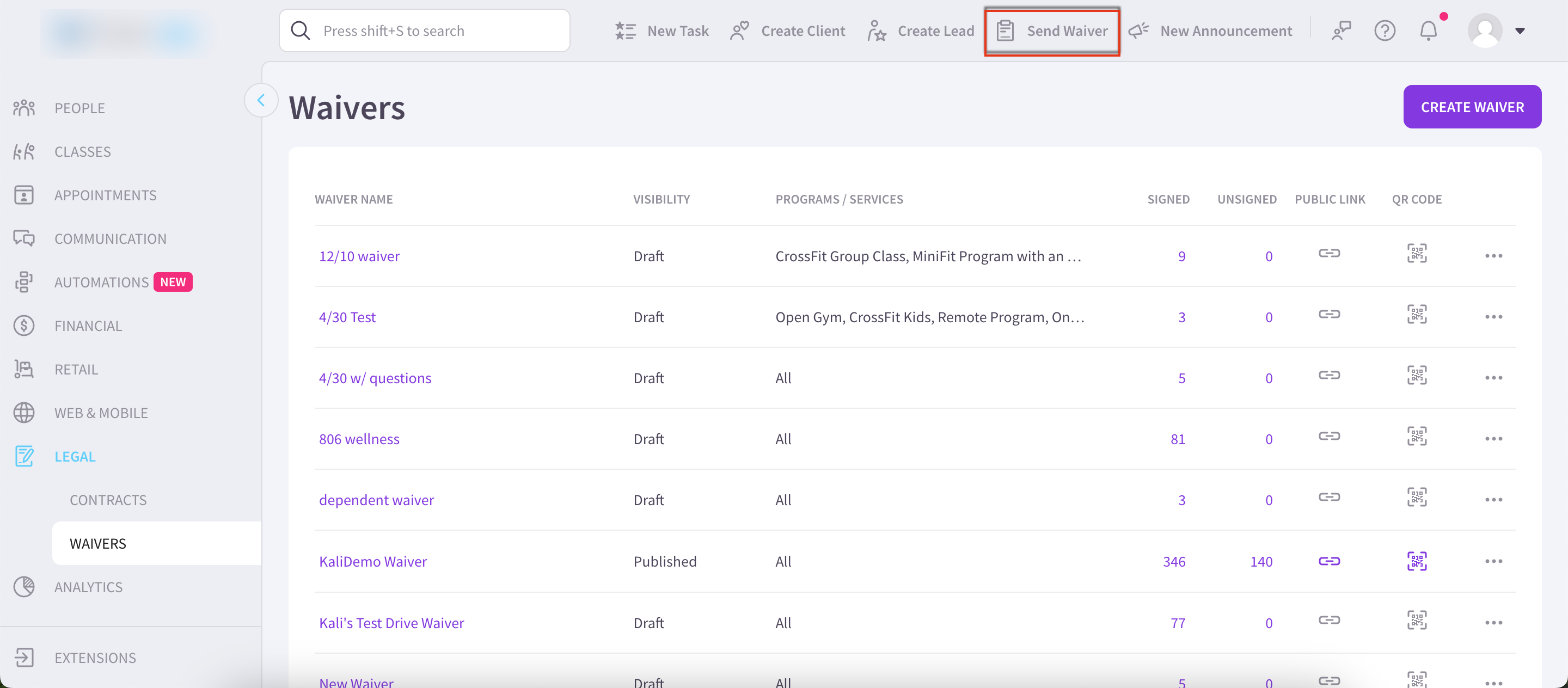The height and width of the screenshot is (688, 1568).
Task: Open more options for dependent waiver
Action: pos(1493,500)
